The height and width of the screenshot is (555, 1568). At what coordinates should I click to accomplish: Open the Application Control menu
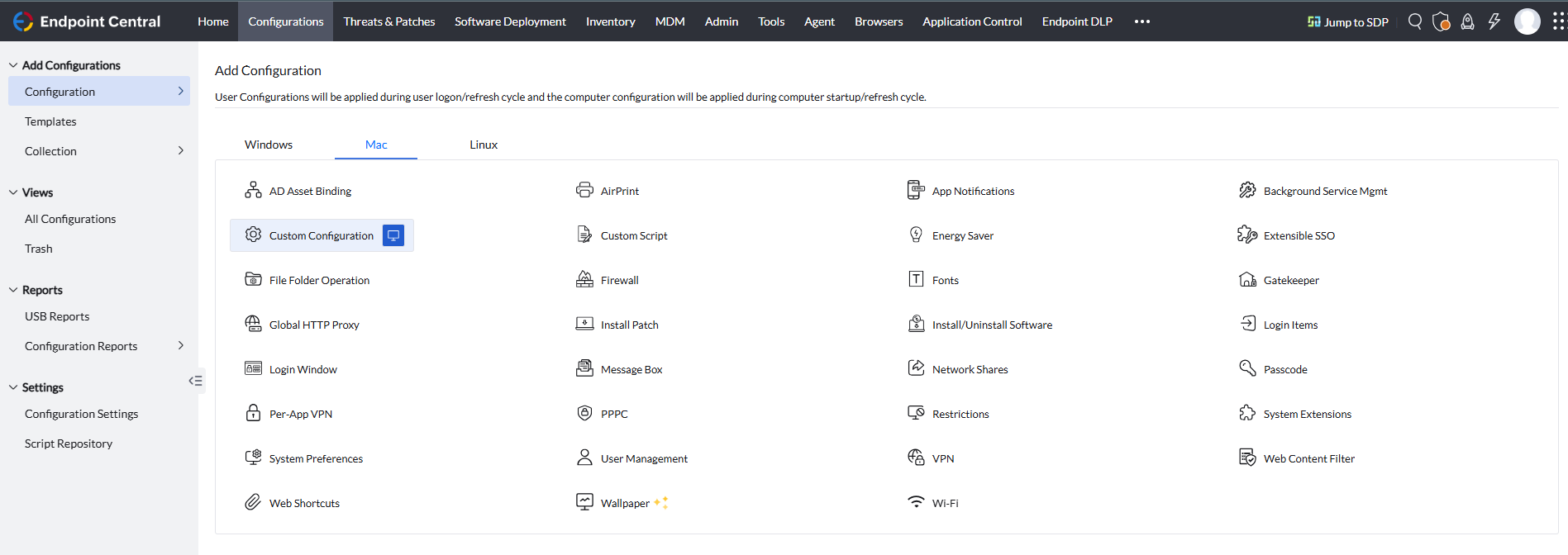tap(972, 21)
